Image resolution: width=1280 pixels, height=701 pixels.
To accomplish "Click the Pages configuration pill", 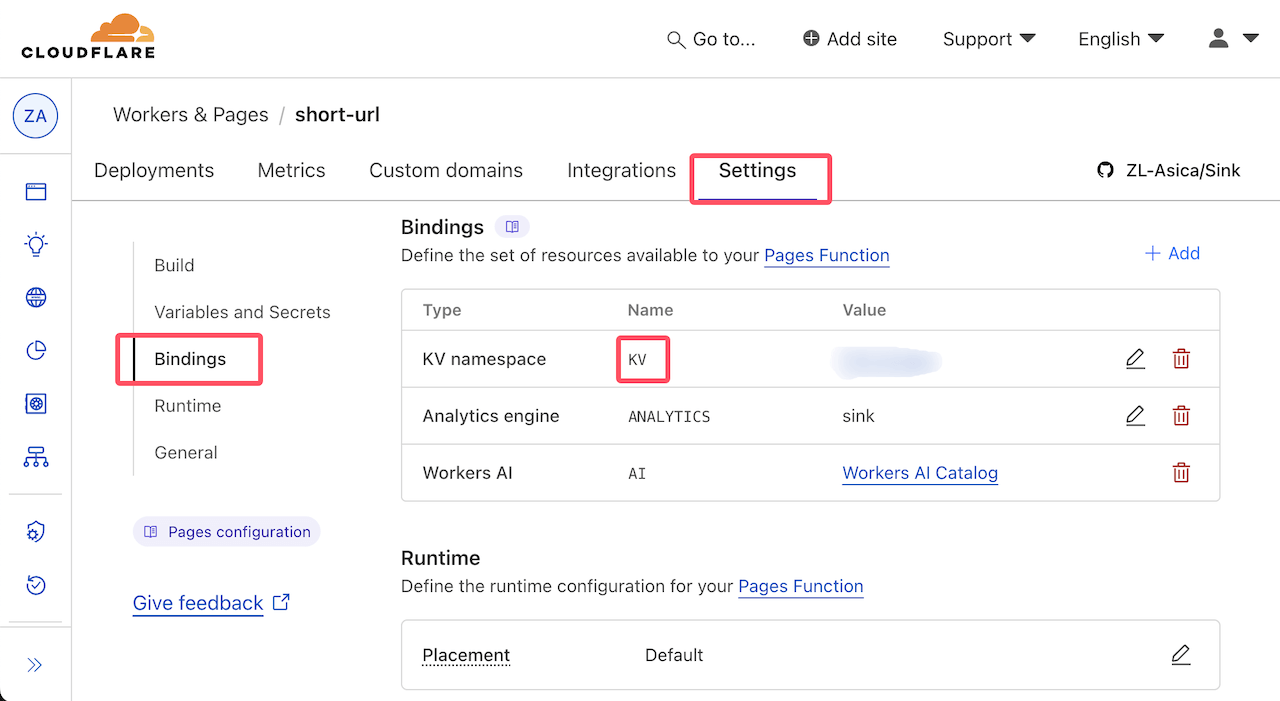I will [x=227, y=532].
